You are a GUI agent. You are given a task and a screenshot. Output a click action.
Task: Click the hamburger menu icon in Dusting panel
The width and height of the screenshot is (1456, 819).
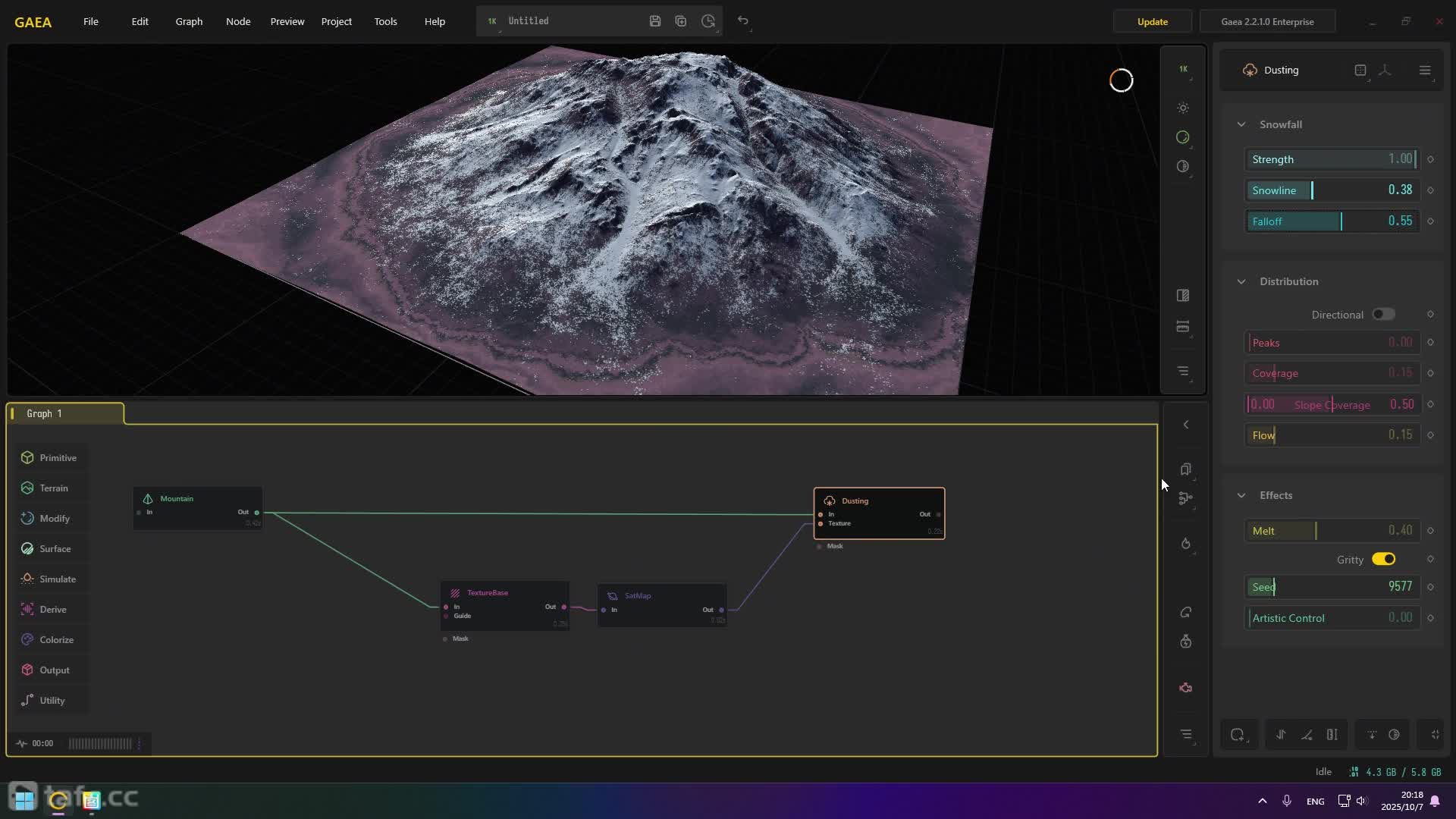pos(1425,70)
